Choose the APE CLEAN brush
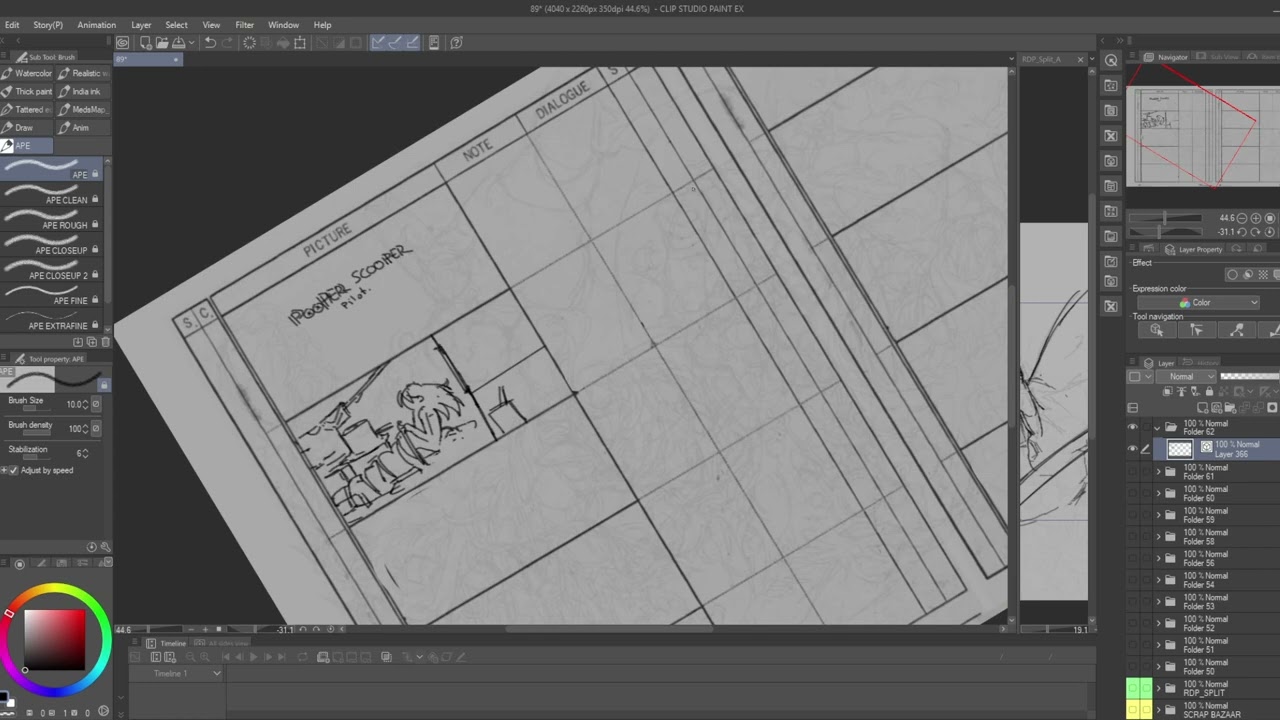The image size is (1280, 720). point(52,194)
